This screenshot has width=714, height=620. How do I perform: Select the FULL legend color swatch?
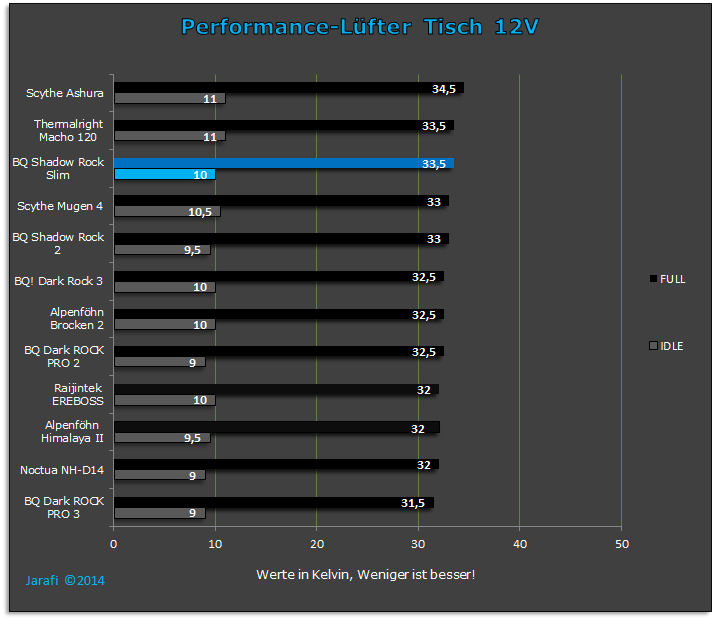[x=653, y=279]
